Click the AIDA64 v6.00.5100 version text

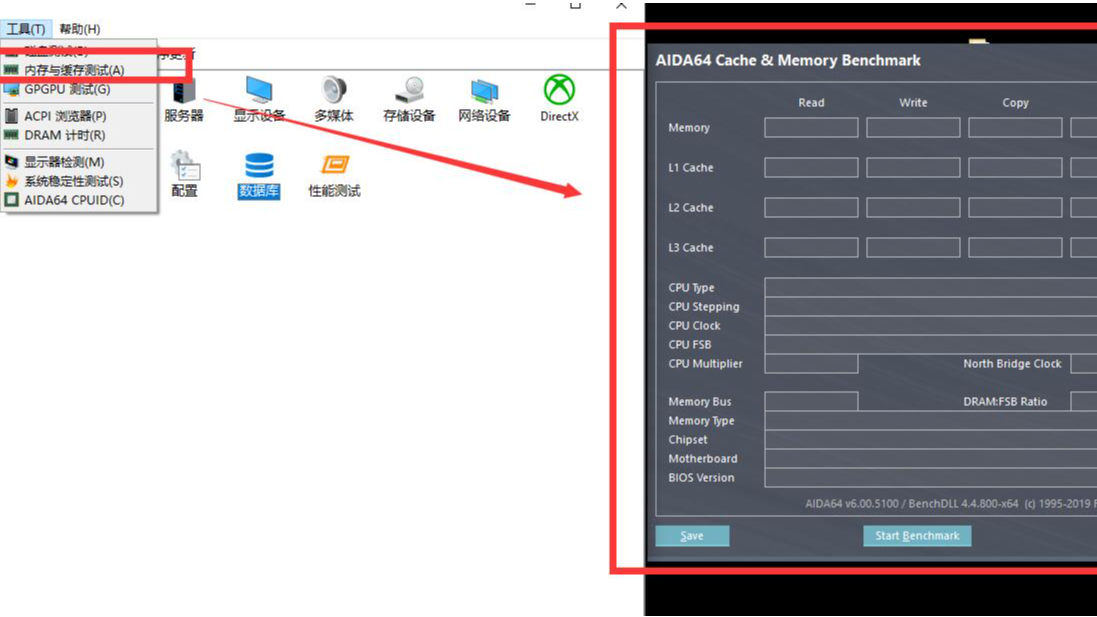[950, 504]
